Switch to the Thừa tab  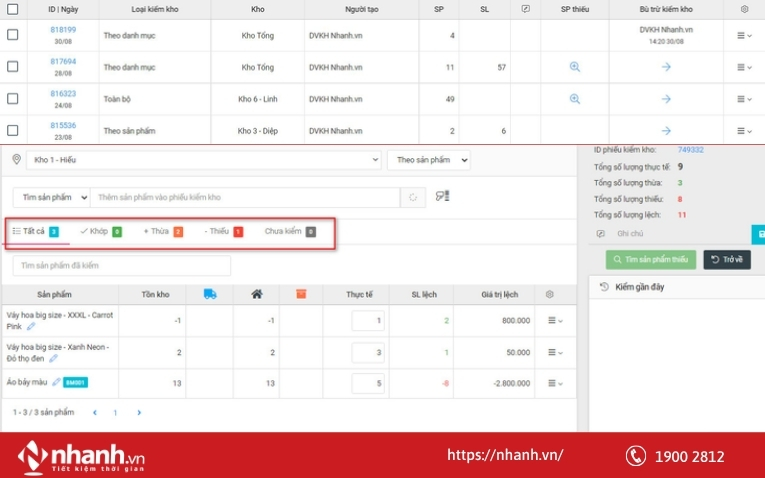point(162,231)
